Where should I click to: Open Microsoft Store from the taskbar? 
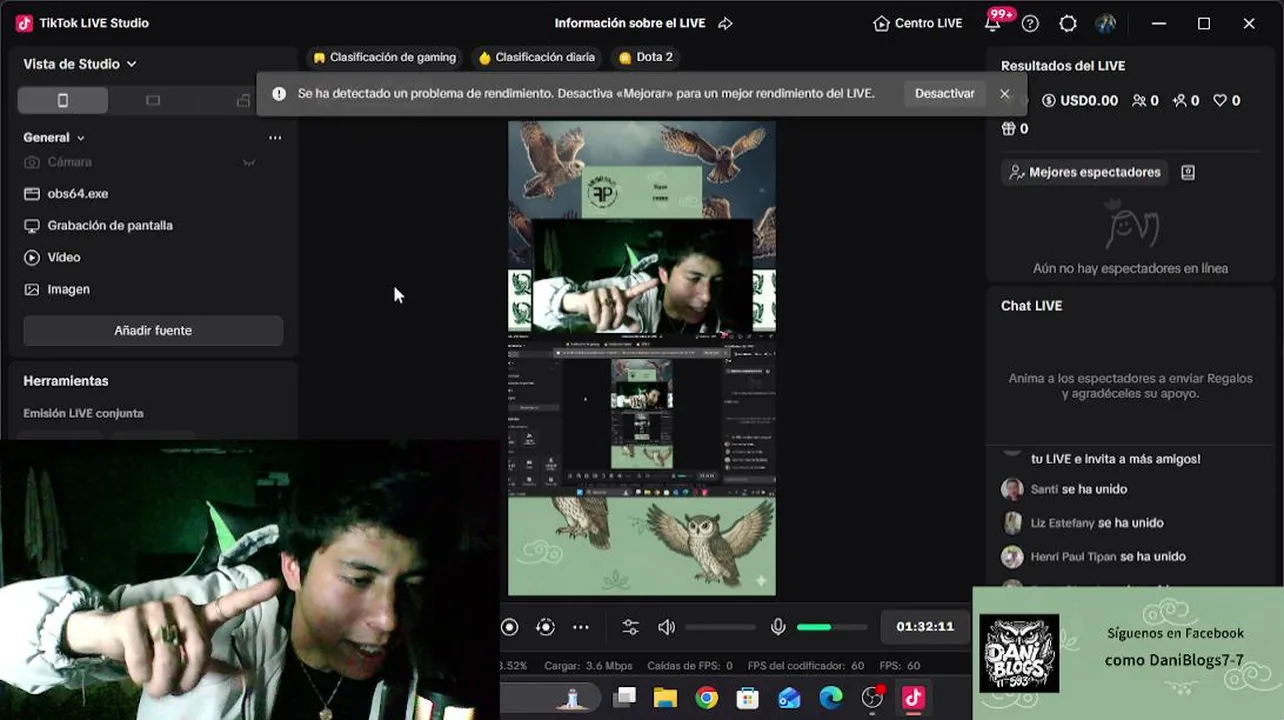tap(748, 698)
